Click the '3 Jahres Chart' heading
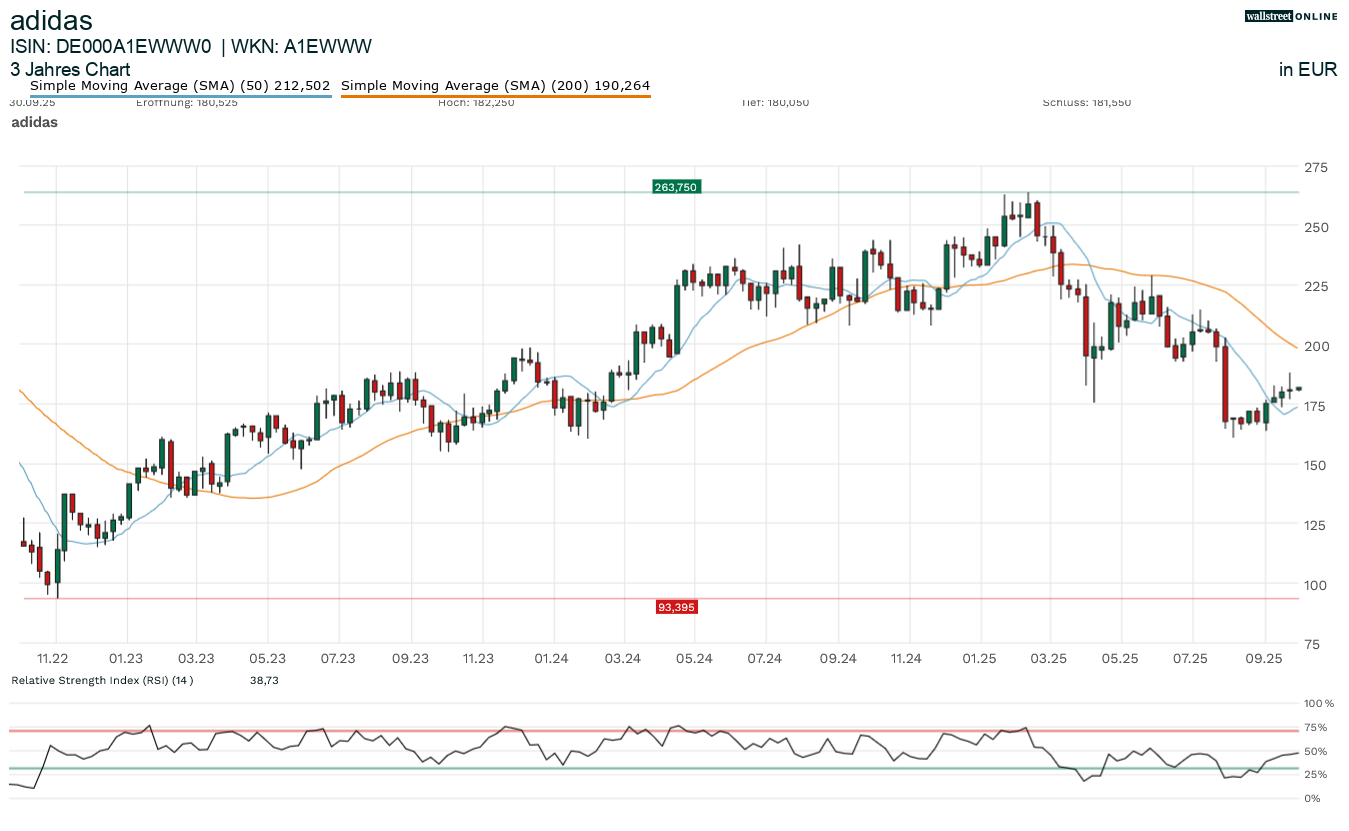The width and height of the screenshot is (1349, 831). 70,70
